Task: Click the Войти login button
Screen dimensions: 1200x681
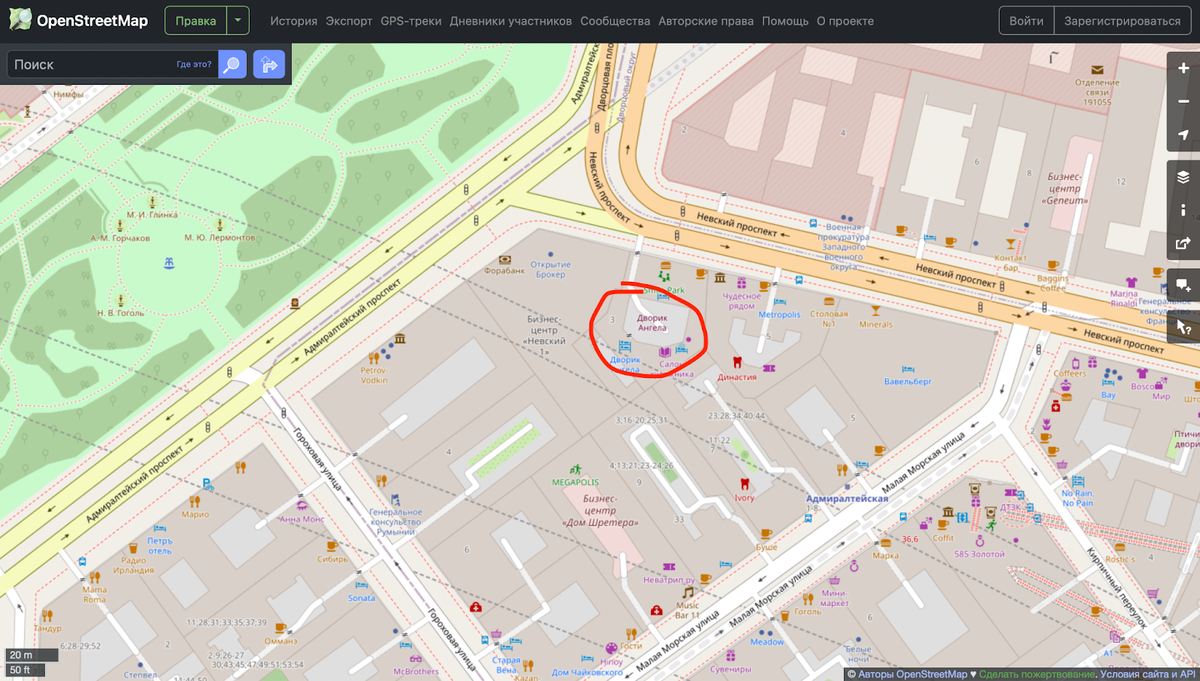Action: [x=1027, y=21]
